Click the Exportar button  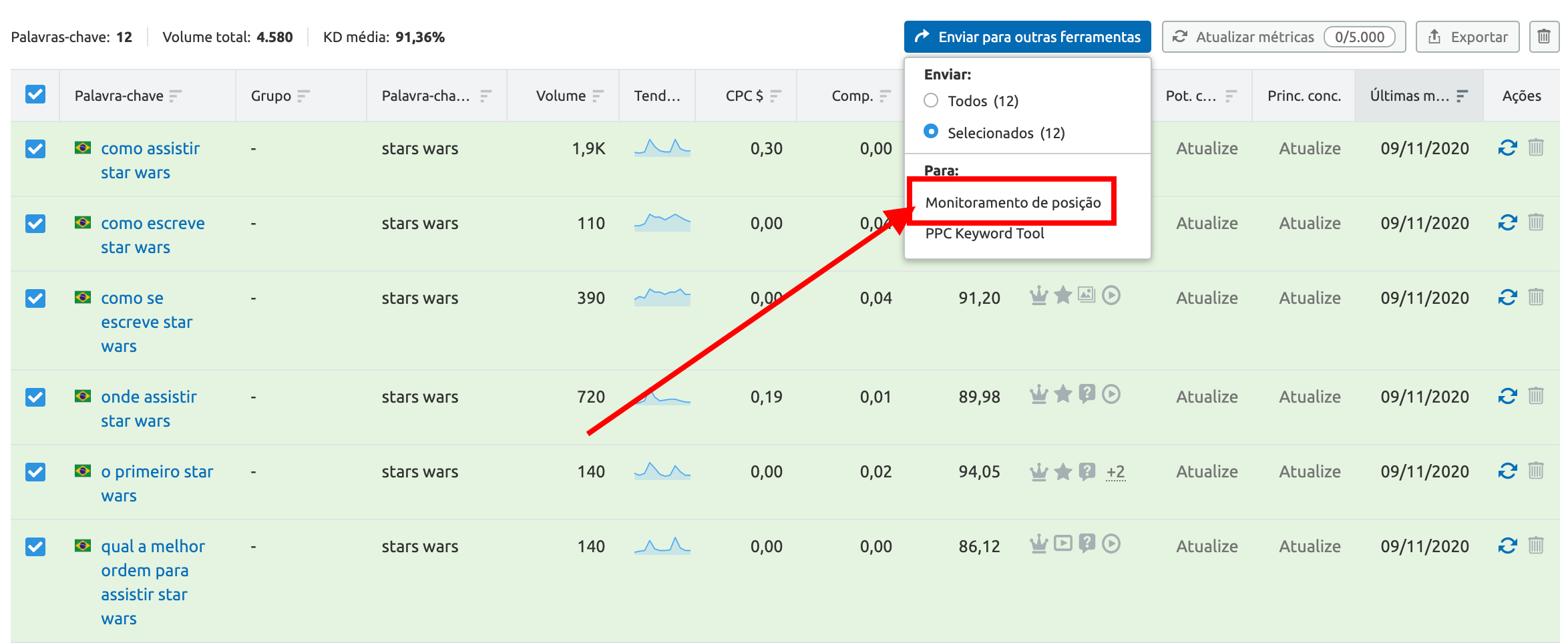click(x=1467, y=37)
